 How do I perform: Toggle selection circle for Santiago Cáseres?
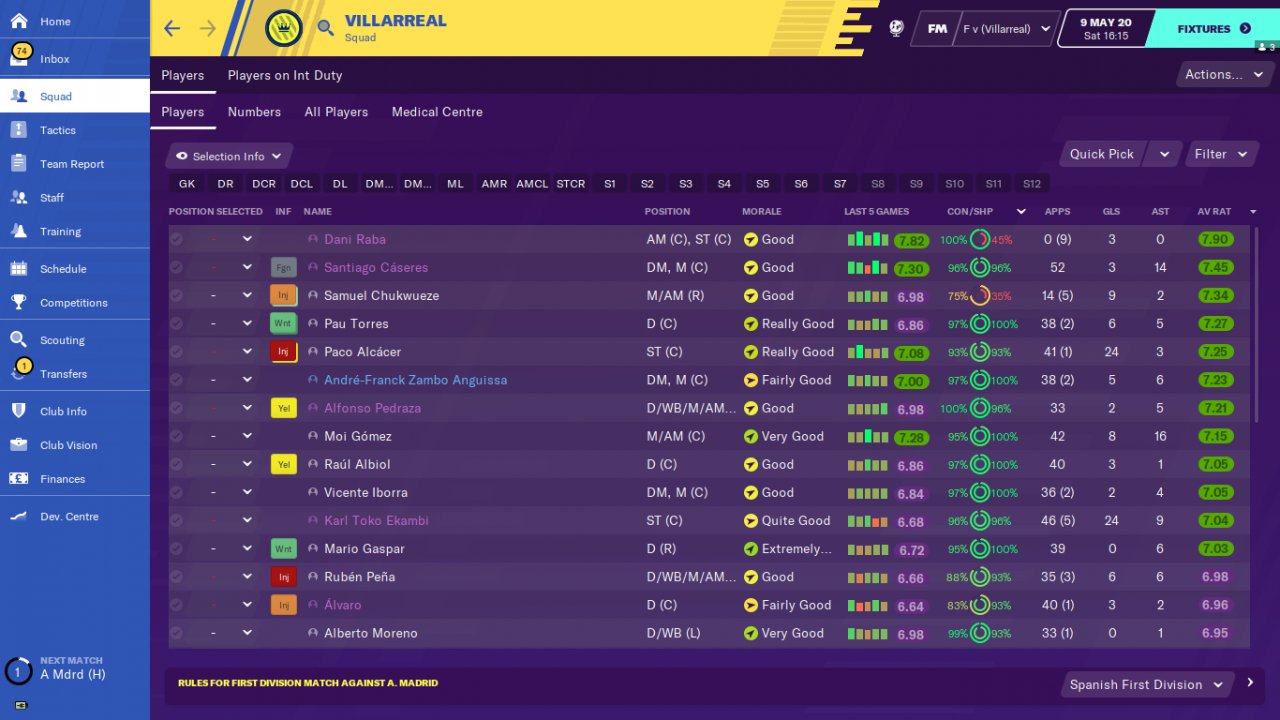pos(177,268)
